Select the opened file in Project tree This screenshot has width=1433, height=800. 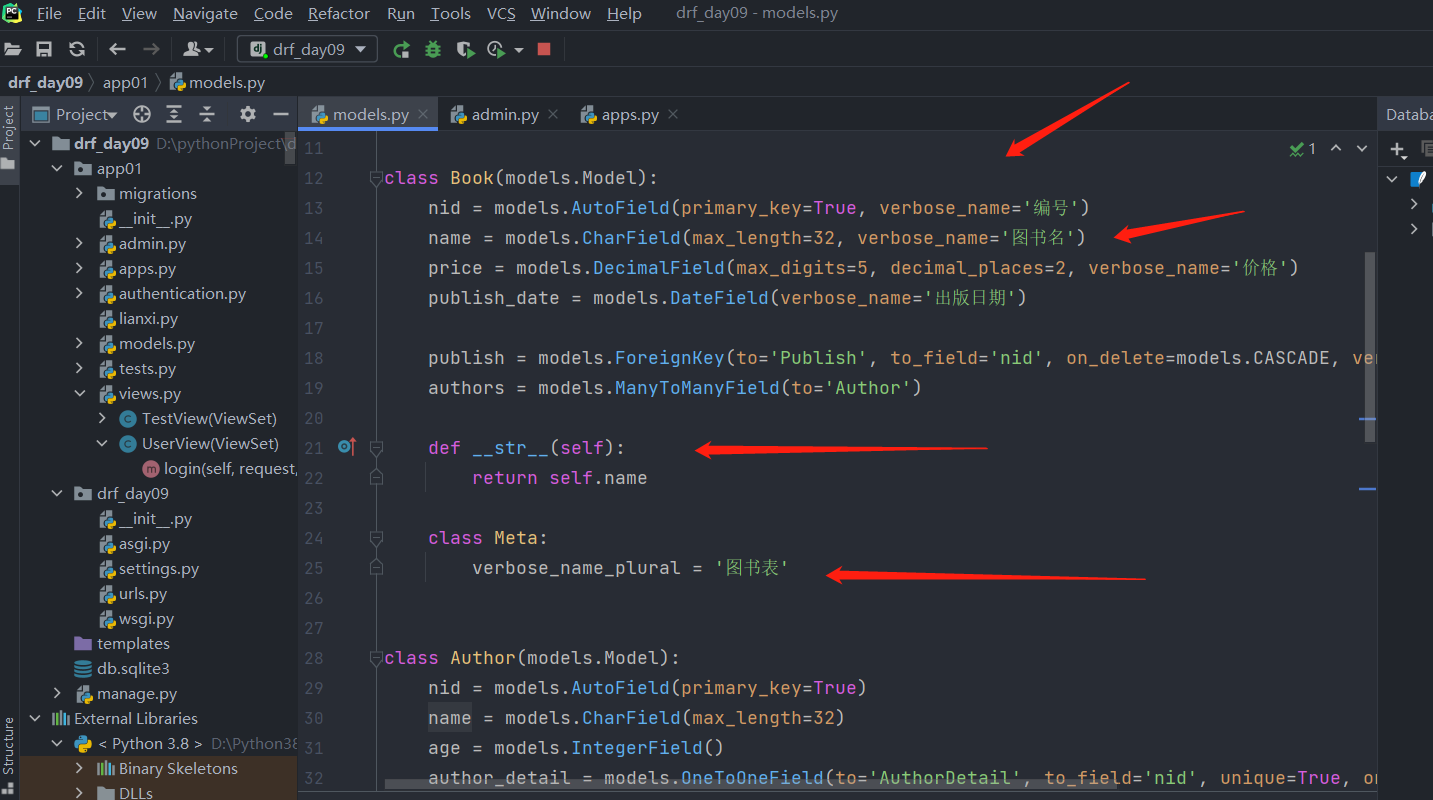[142, 114]
